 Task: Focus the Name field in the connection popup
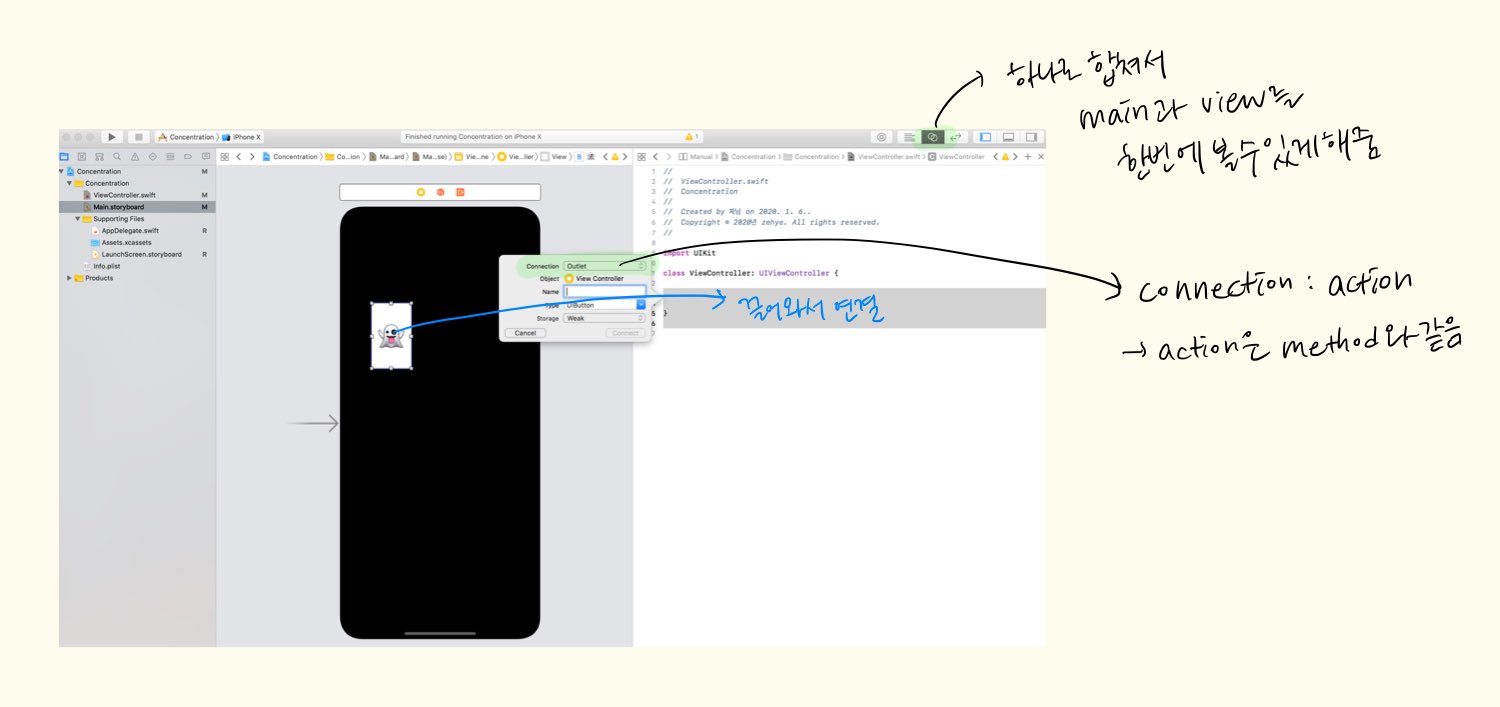[605, 291]
